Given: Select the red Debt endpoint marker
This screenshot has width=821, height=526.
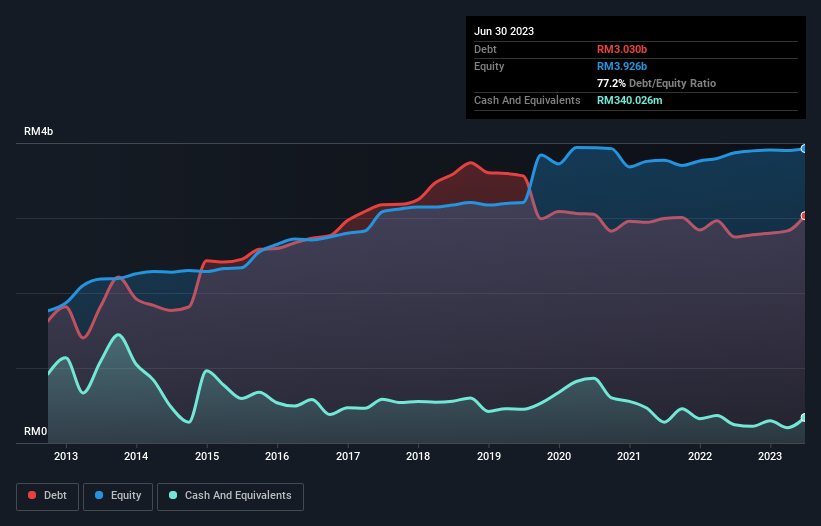Looking at the screenshot, I should pos(804,216).
